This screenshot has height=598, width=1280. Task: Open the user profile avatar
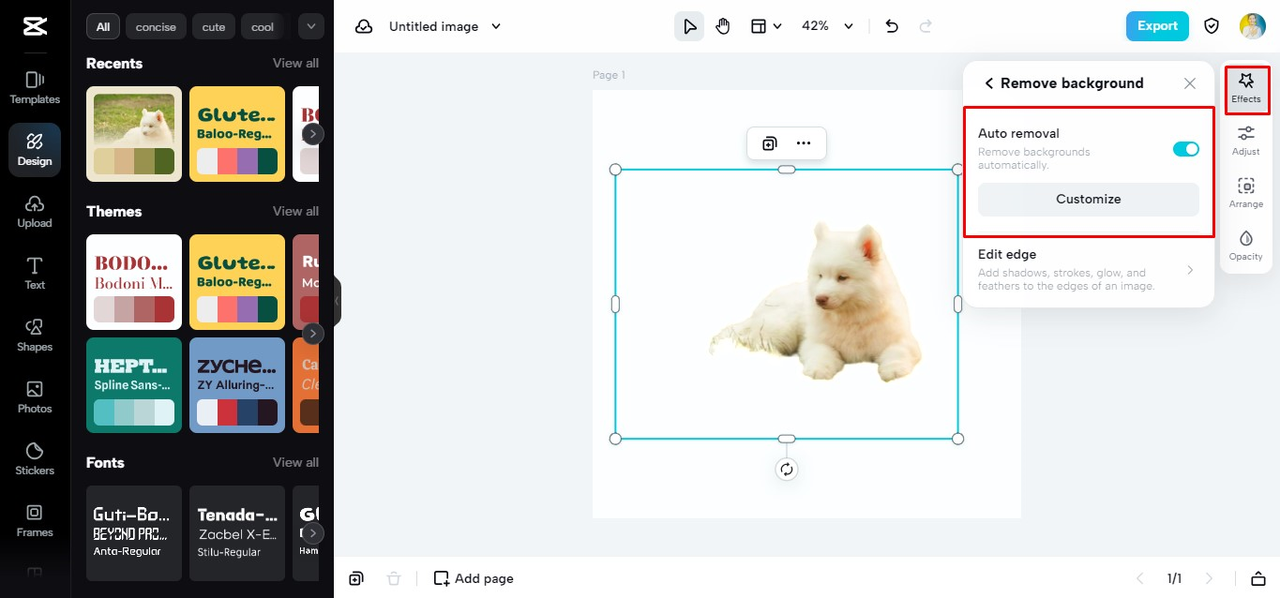pyautogui.click(x=1252, y=26)
